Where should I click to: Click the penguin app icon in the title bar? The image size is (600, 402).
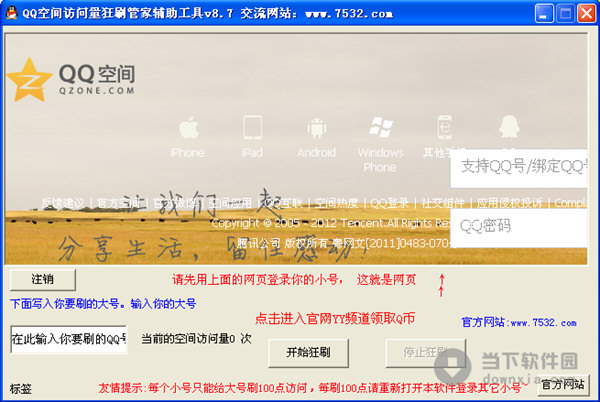coord(11,13)
